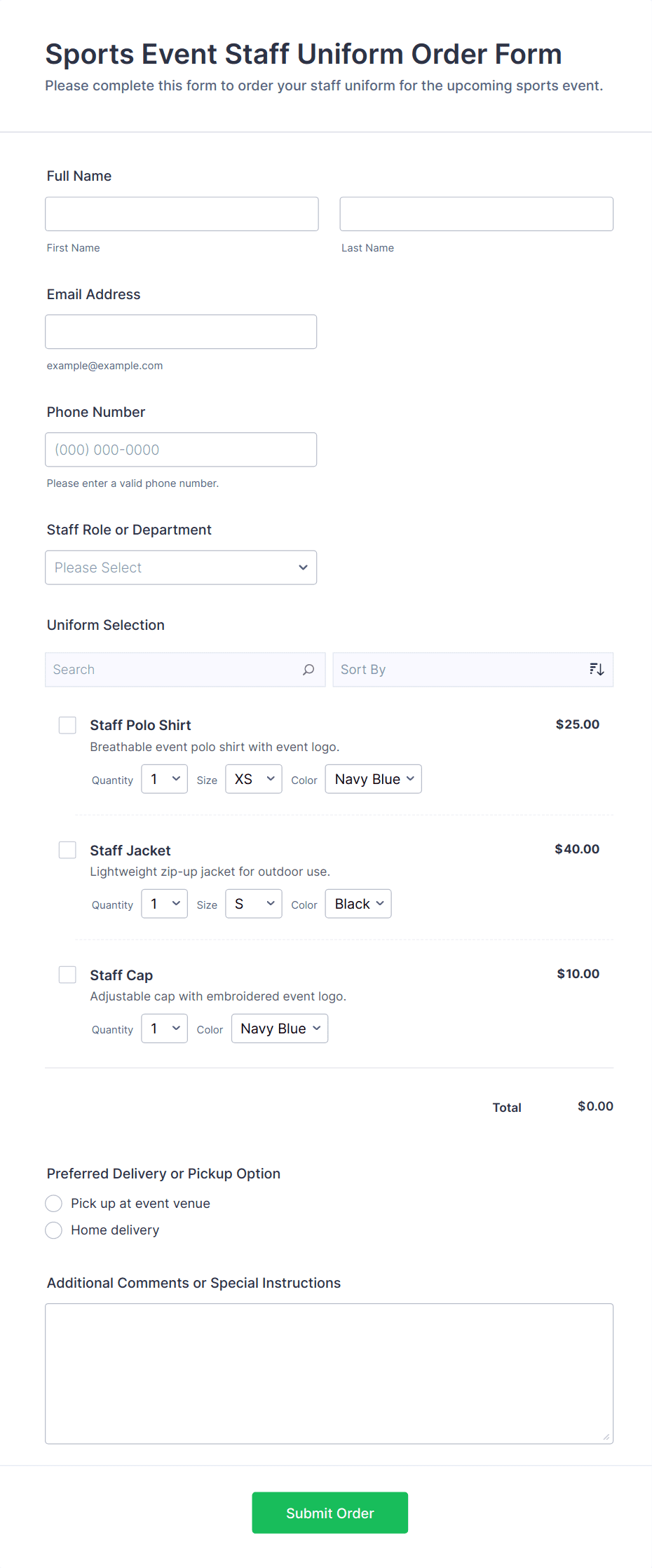Open Staff Cap quantity dropdown
652x1568 pixels.
[x=164, y=1029]
